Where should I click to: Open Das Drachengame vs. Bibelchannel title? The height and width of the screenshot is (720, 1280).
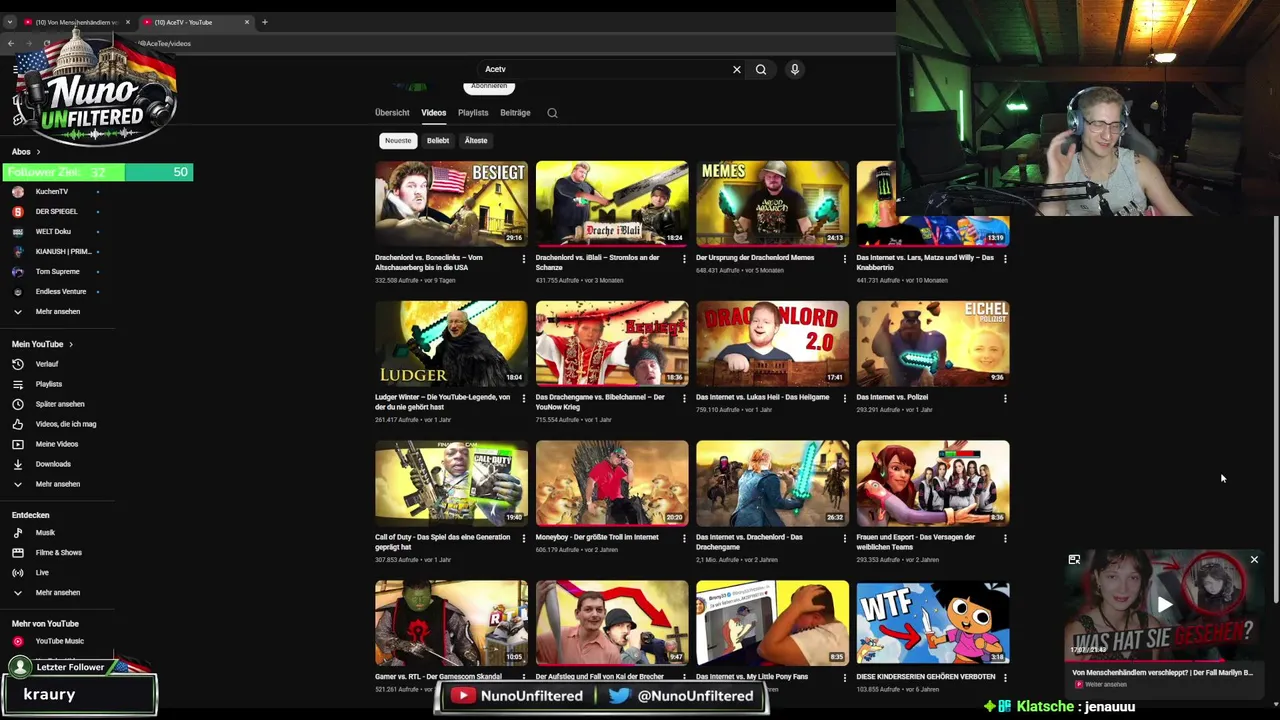(x=600, y=402)
